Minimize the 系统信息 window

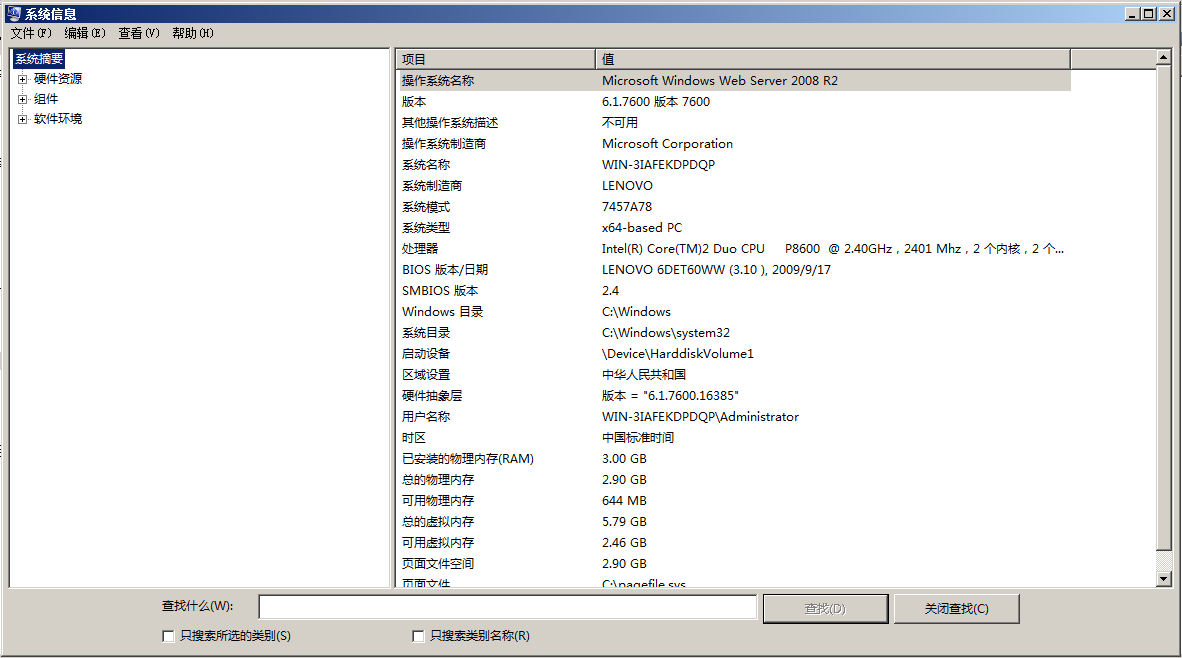coord(1132,14)
